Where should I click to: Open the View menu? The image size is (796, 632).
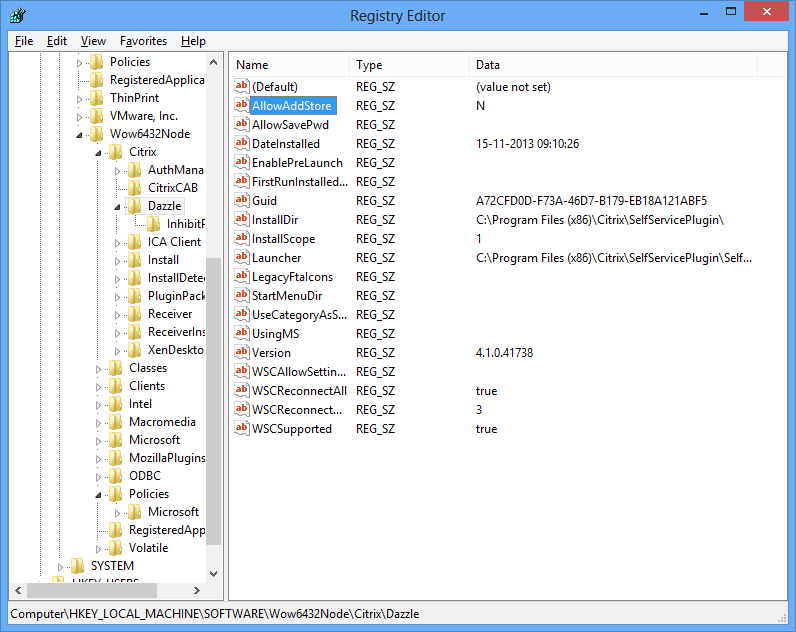pyautogui.click(x=93, y=41)
